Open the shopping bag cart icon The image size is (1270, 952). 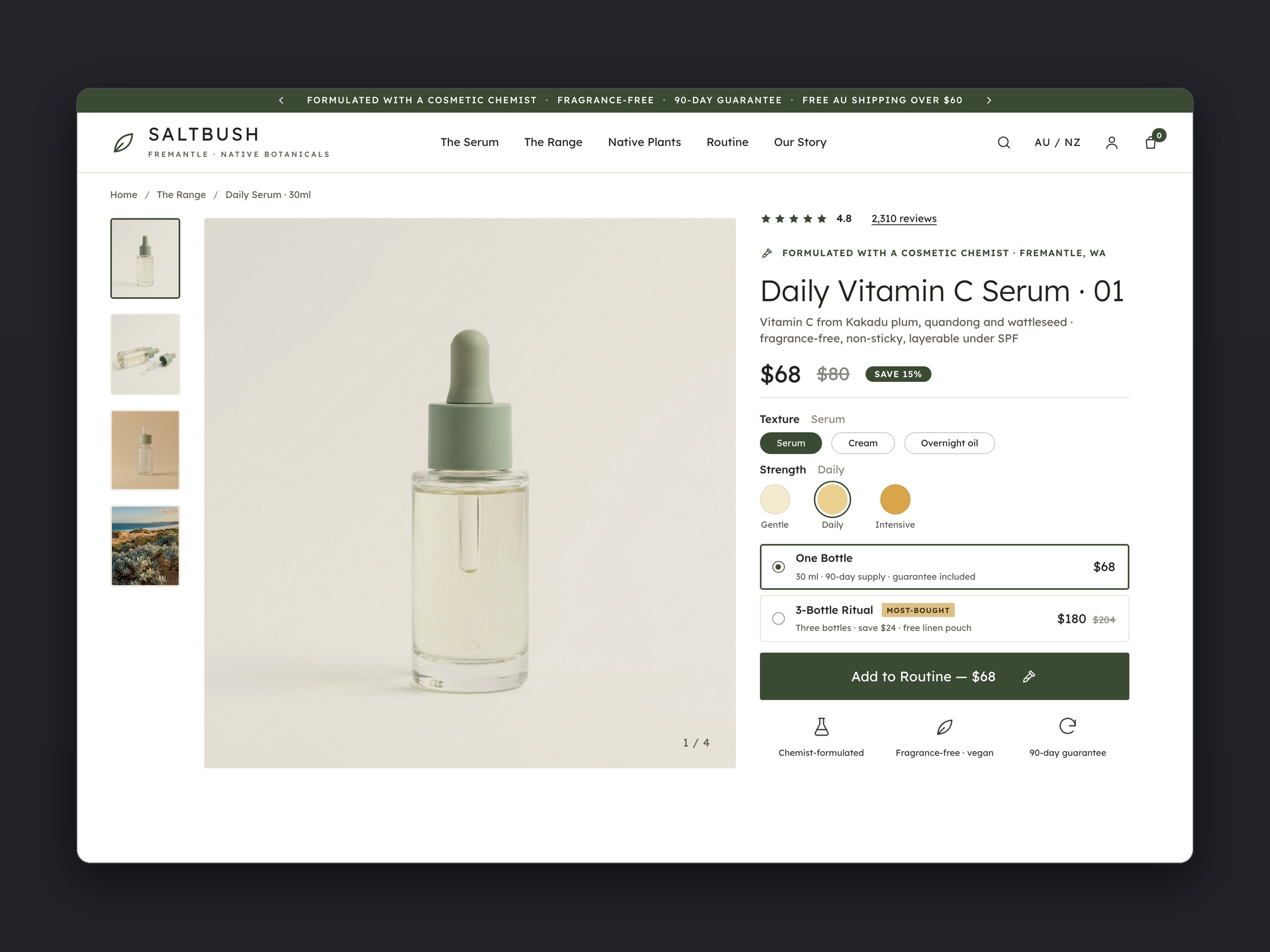click(x=1150, y=142)
